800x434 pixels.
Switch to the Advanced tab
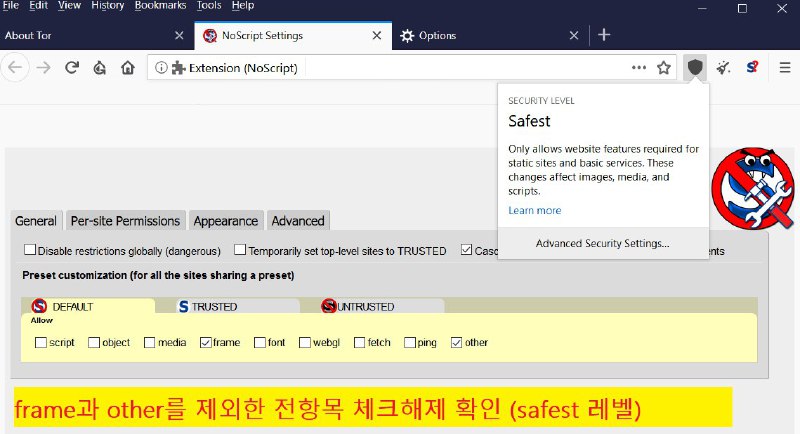coord(298,221)
